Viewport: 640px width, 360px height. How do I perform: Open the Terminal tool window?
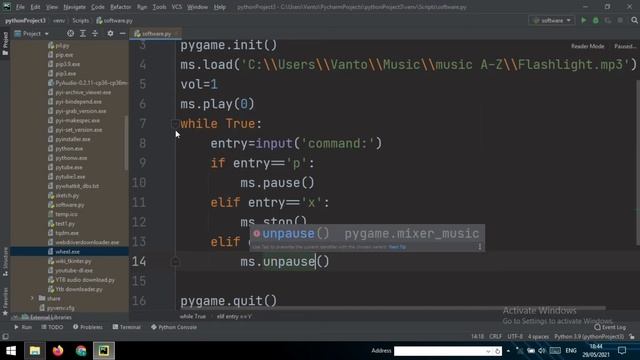[x=127, y=327]
